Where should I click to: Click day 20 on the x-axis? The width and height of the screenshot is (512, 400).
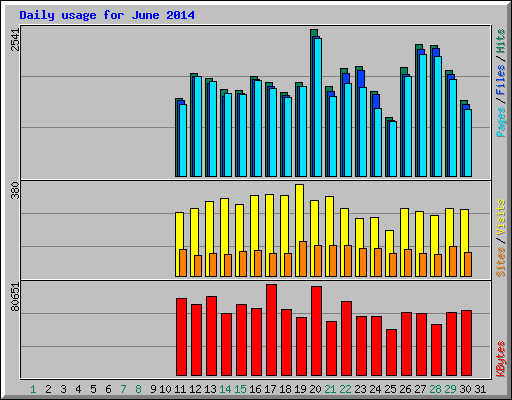coord(315,389)
